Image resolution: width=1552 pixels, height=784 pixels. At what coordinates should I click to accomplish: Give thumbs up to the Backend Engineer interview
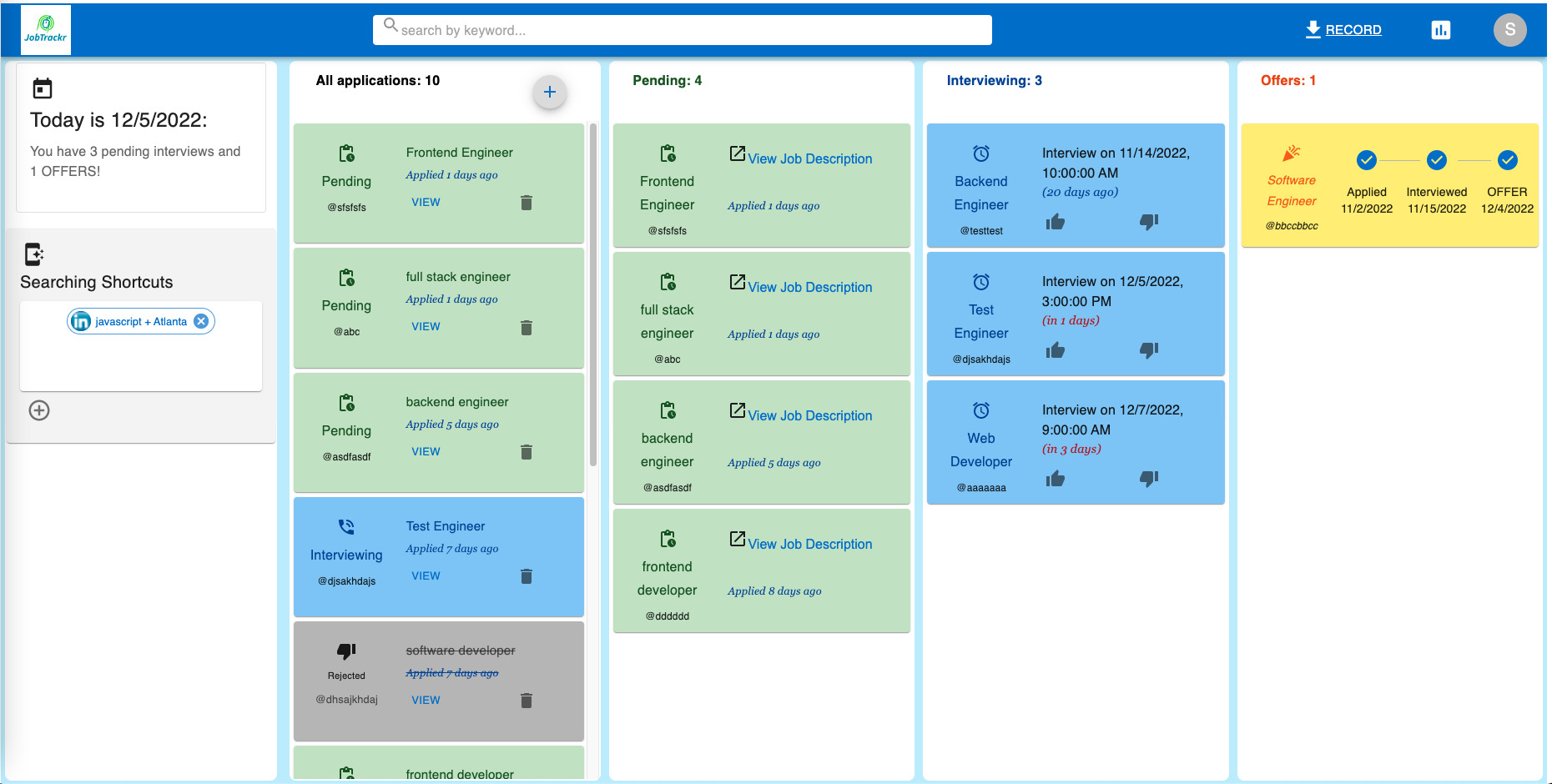1056,222
